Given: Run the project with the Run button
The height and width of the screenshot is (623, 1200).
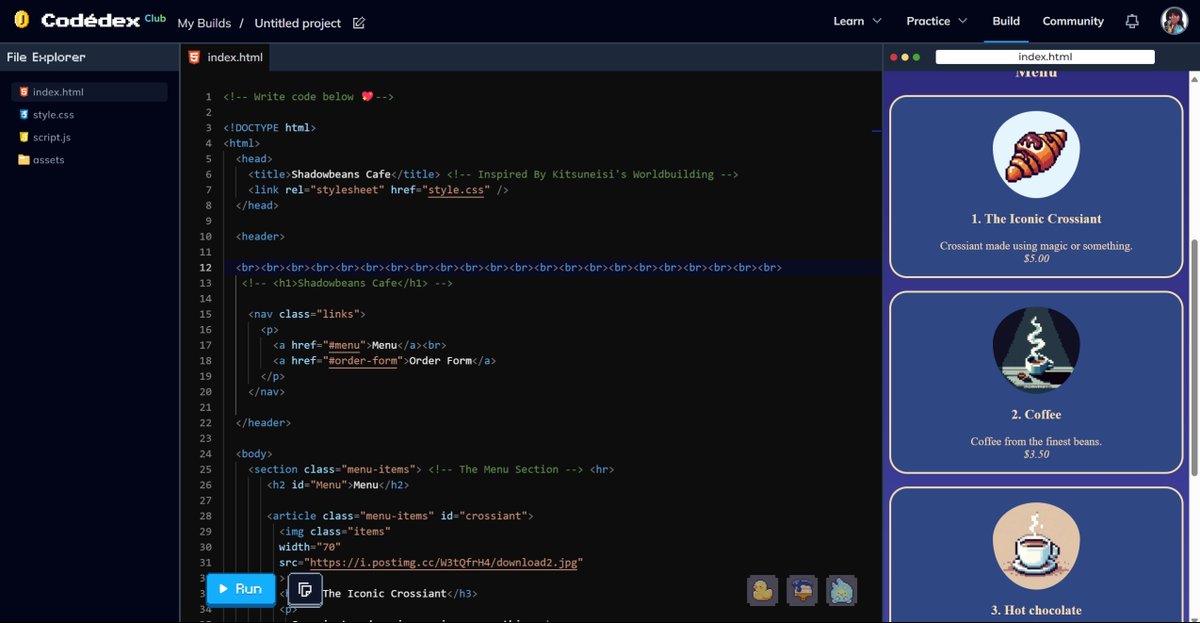Looking at the screenshot, I should 240,589.
